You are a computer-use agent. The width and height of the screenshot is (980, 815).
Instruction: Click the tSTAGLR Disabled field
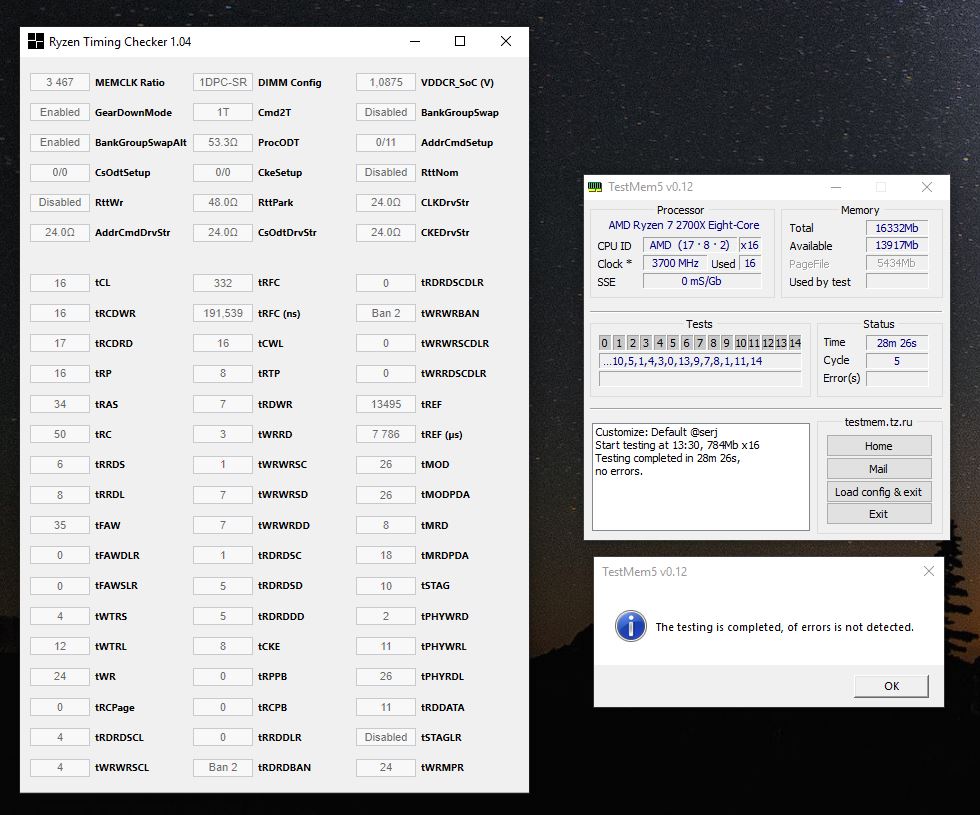pos(386,737)
